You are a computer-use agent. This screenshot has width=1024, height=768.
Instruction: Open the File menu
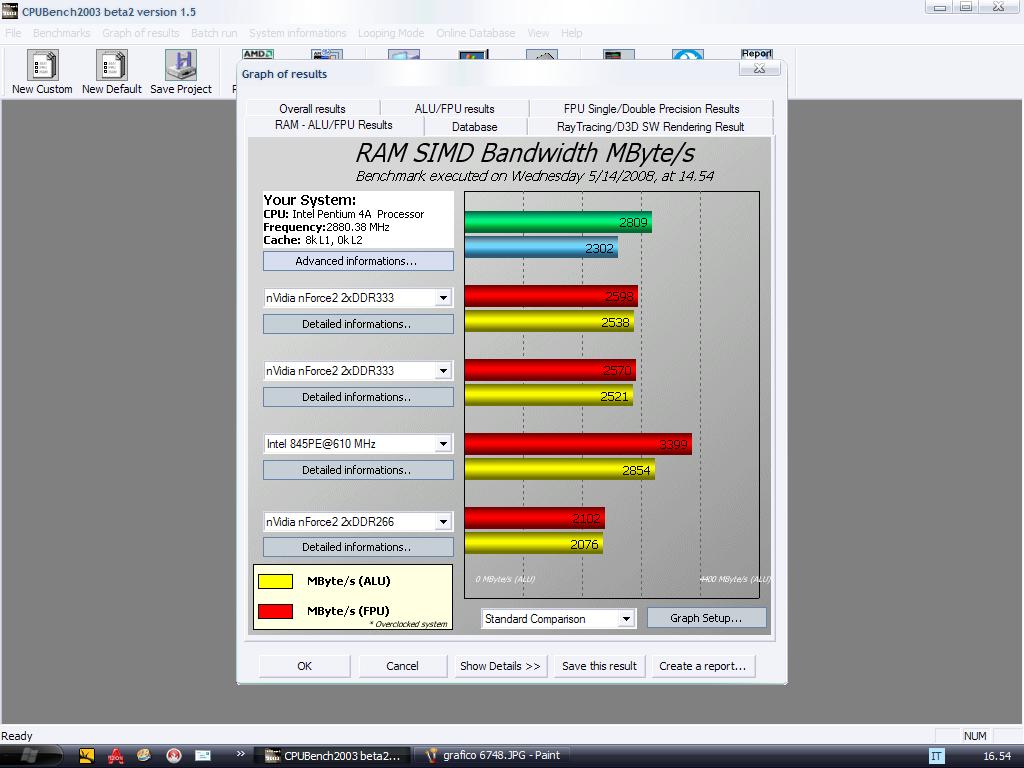coord(13,33)
